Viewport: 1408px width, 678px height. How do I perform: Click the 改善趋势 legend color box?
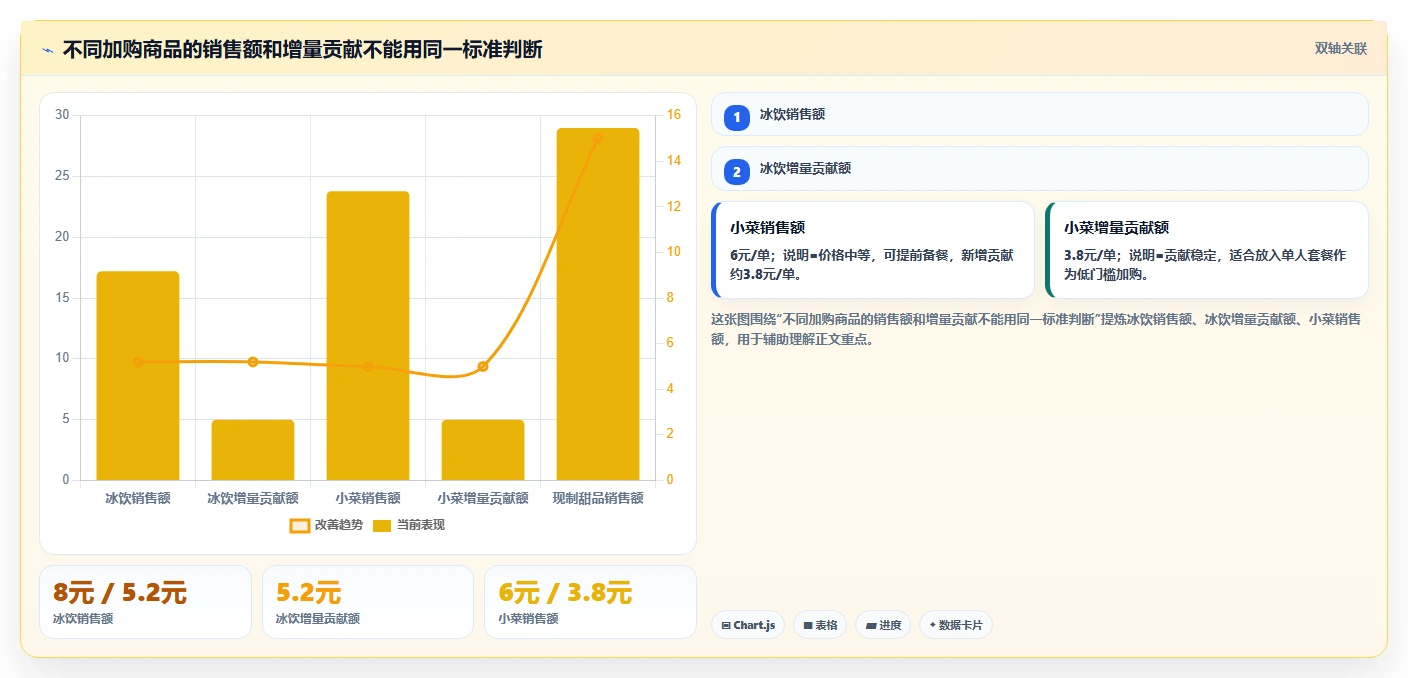[300, 525]
